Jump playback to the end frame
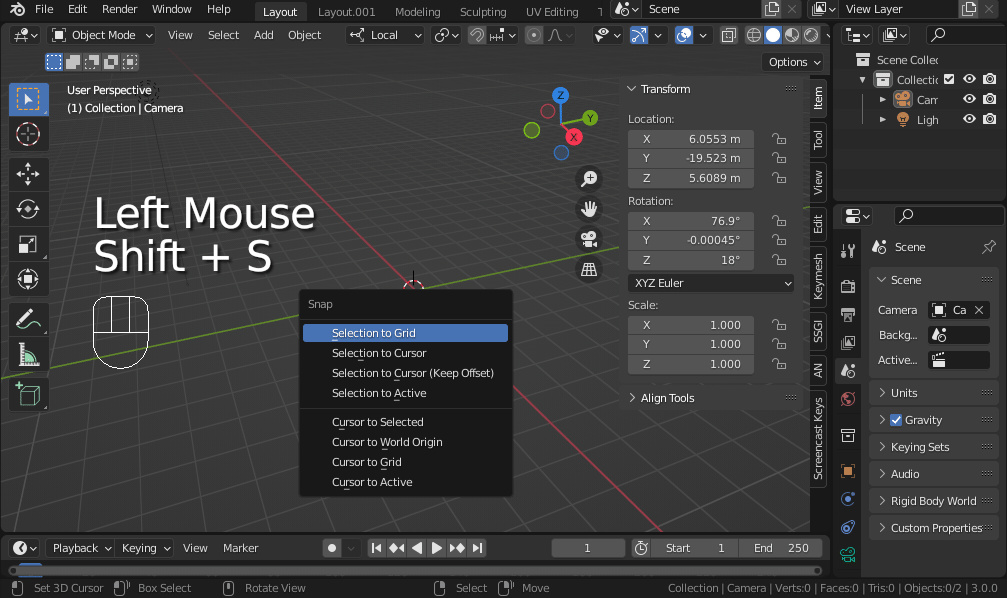Screen dimensions: 1007x598 pyautogui.click(x=479, y=548)
